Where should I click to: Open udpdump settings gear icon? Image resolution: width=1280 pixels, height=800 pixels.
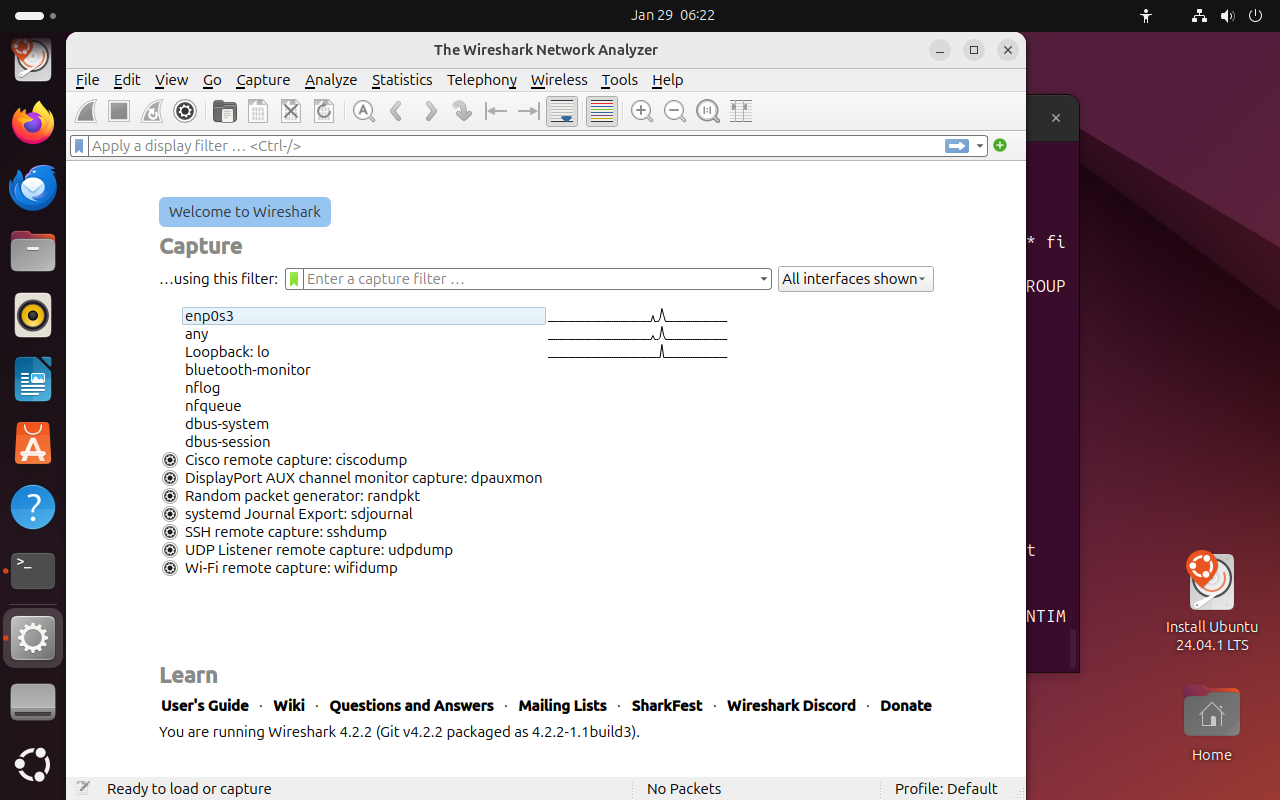[x=170, y=550]
